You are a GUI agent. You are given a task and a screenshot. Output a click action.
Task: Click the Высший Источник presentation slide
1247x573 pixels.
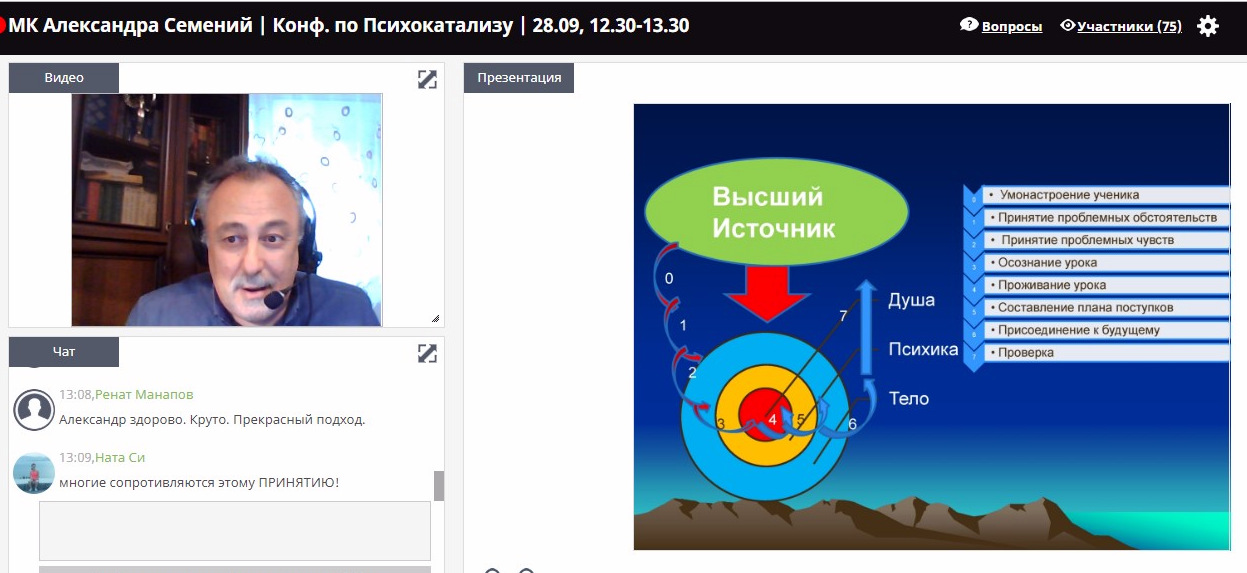click(931, 326)
